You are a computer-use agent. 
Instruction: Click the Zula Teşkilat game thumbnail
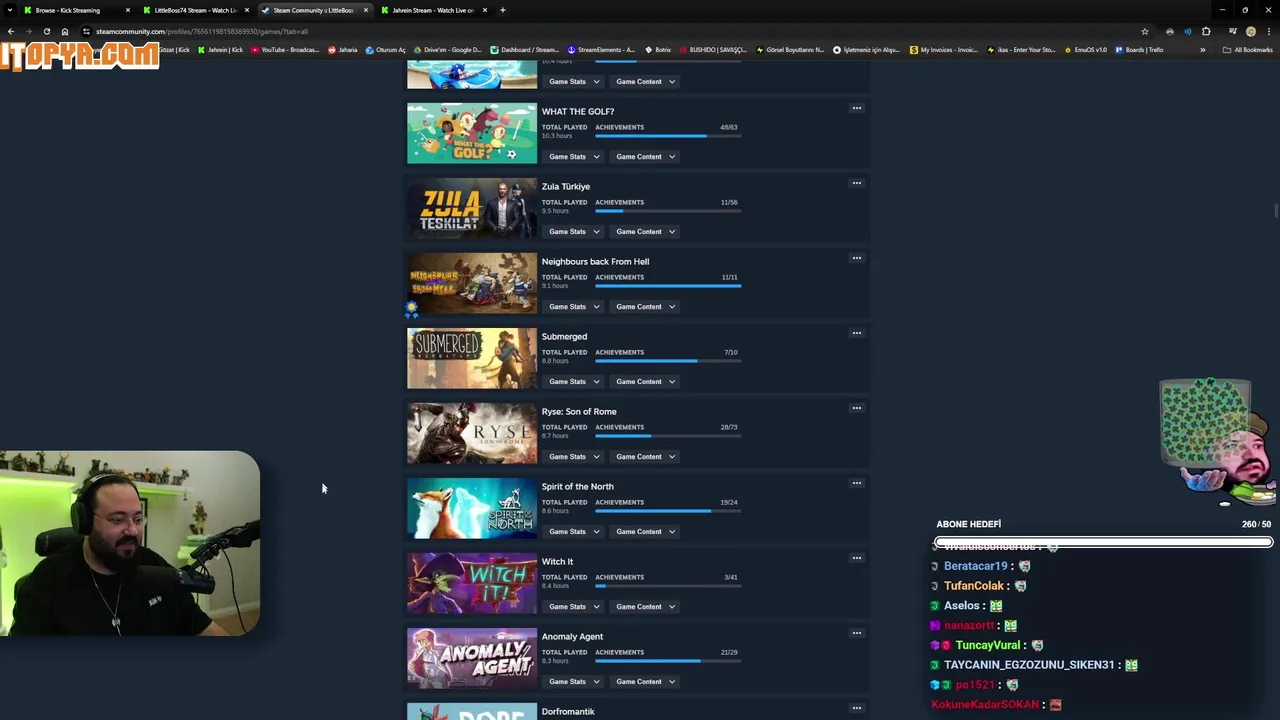[x=472, y=208]
